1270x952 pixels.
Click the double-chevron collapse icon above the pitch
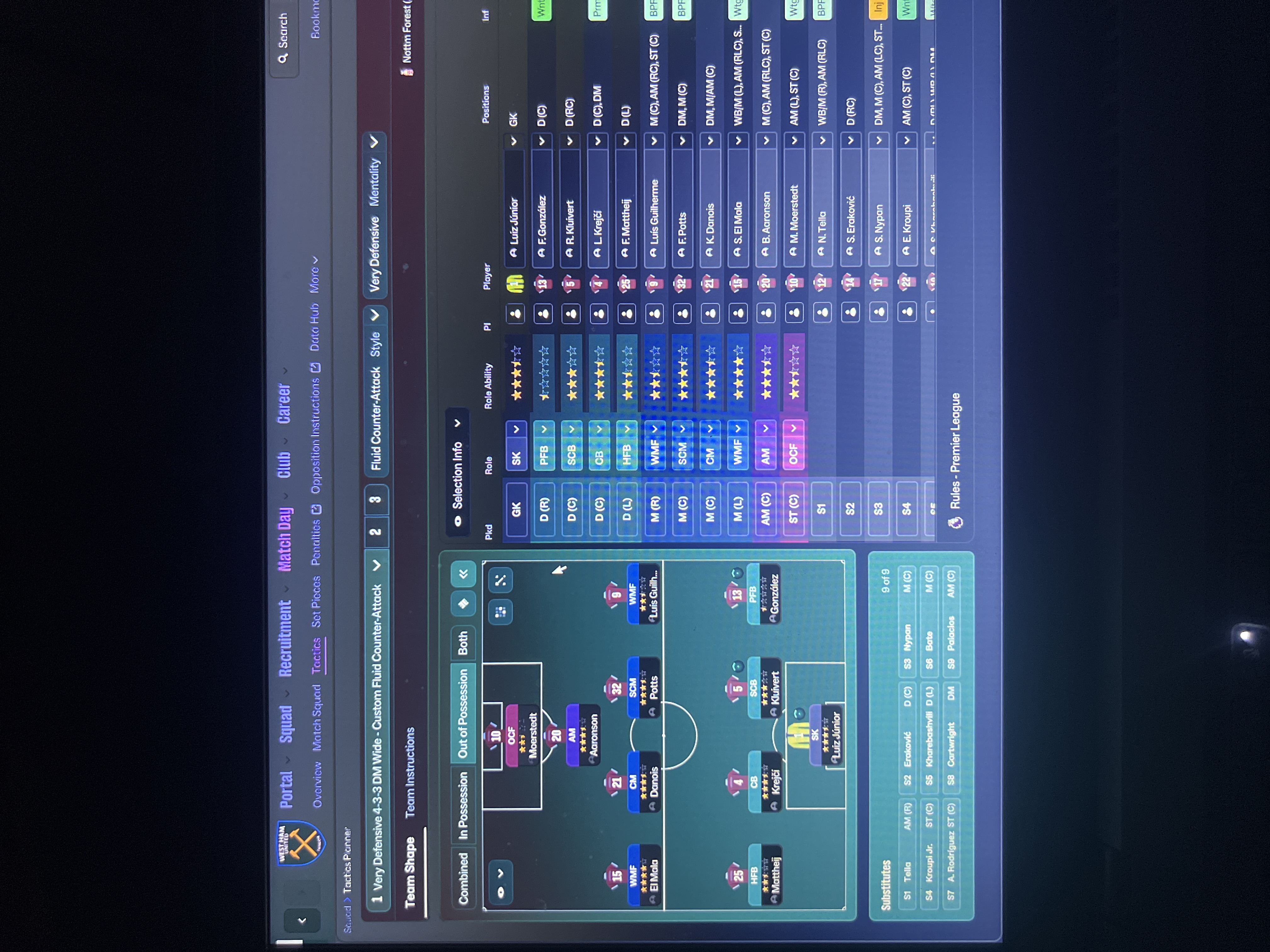click(x=463, y=573)
